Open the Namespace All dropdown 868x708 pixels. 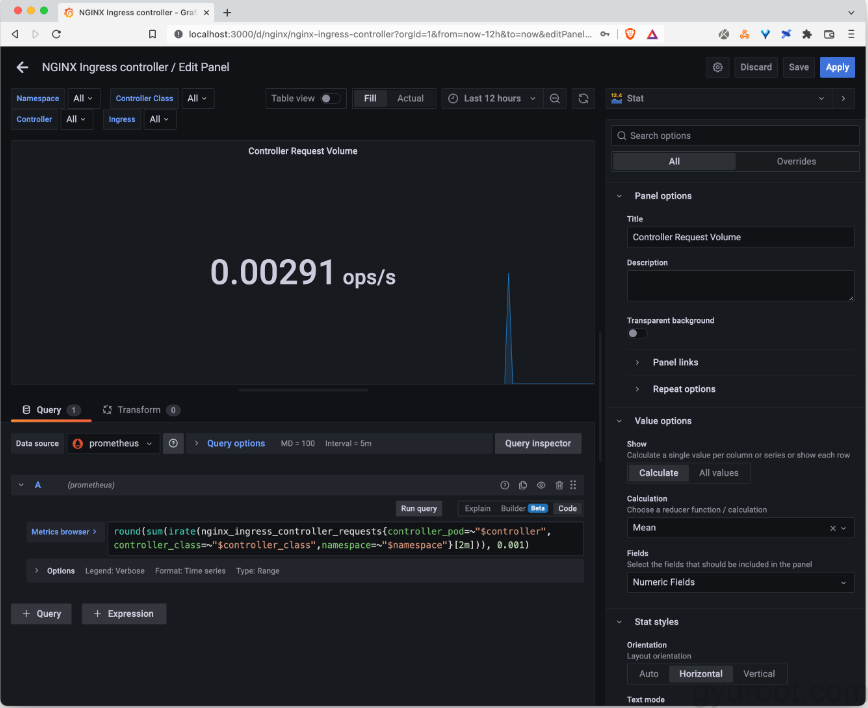pos(83,99)
